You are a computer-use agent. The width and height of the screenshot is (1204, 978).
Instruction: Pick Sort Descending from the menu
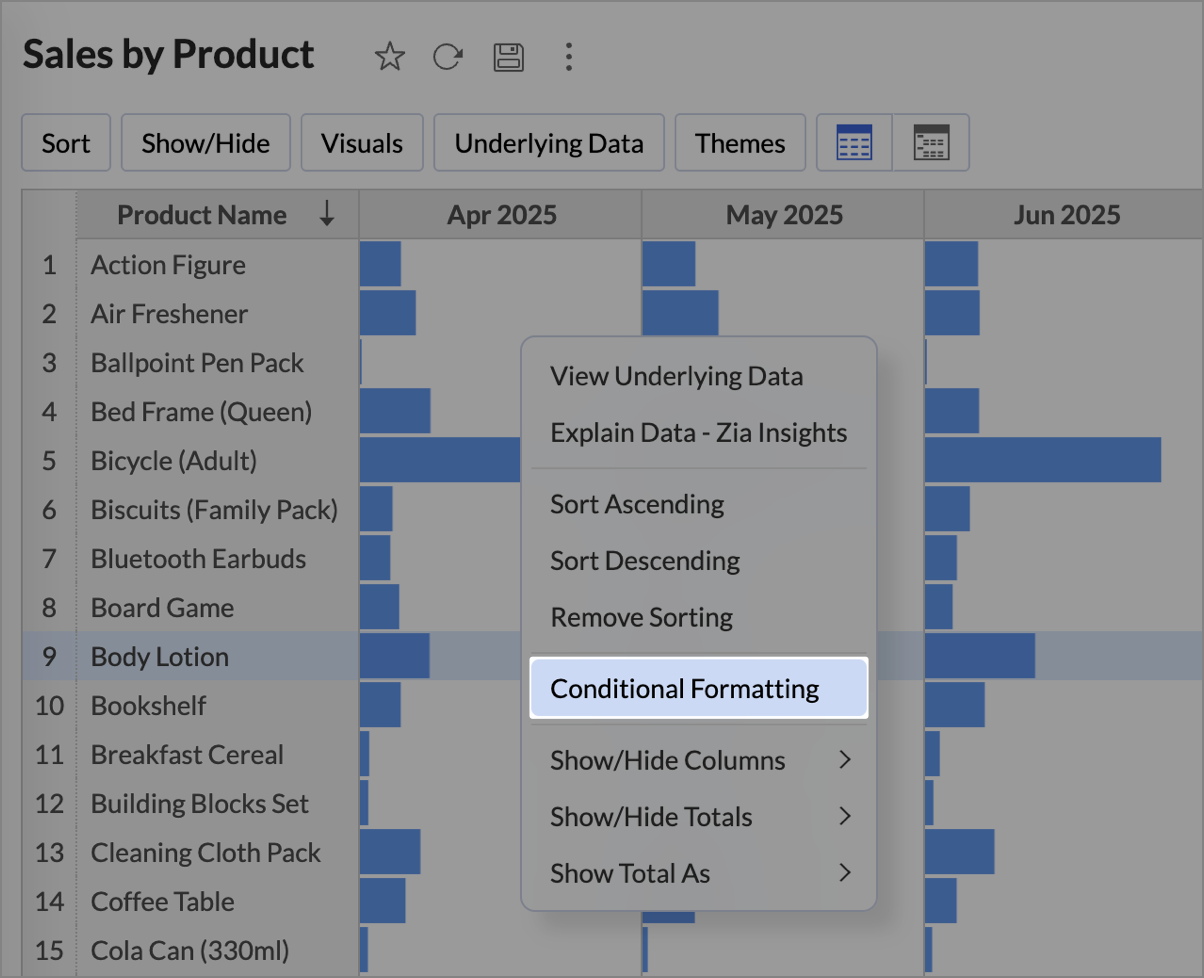(645, 560)
